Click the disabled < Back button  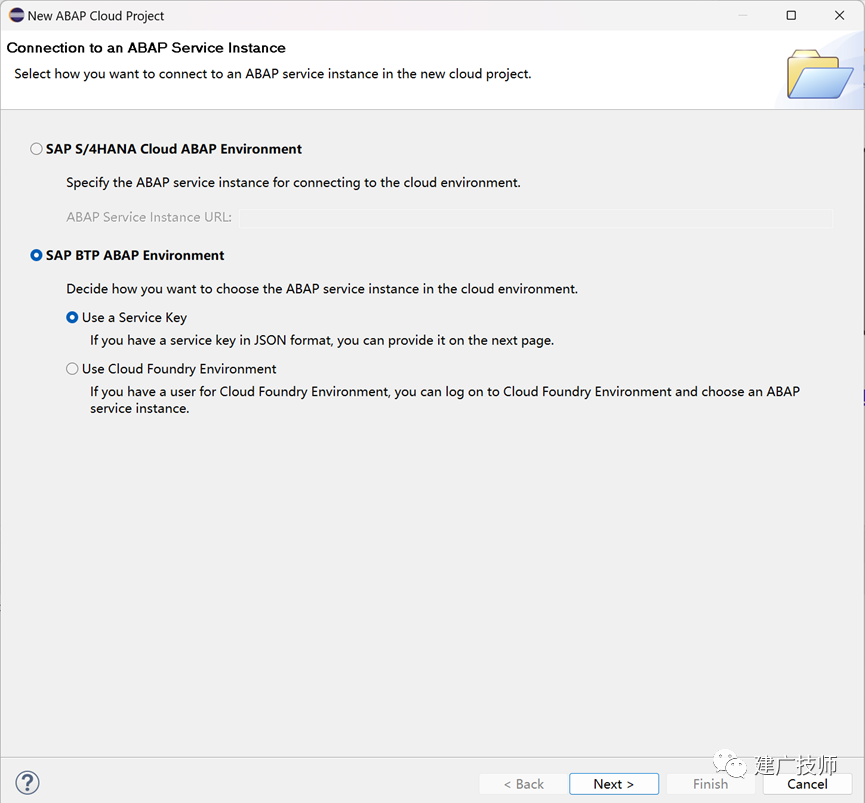[524, 784]
